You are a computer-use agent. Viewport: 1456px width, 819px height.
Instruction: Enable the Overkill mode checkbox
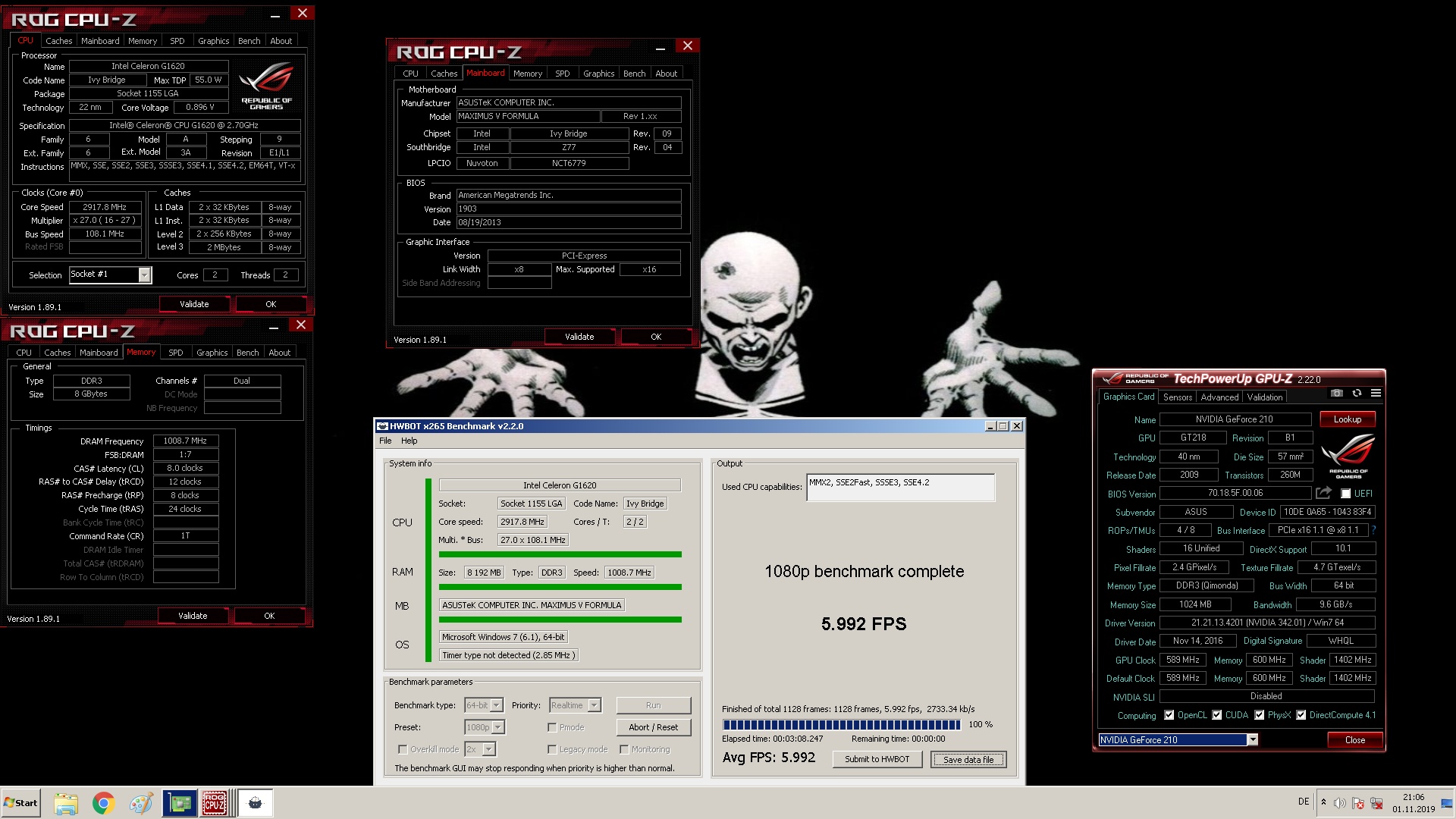point(403,749)
